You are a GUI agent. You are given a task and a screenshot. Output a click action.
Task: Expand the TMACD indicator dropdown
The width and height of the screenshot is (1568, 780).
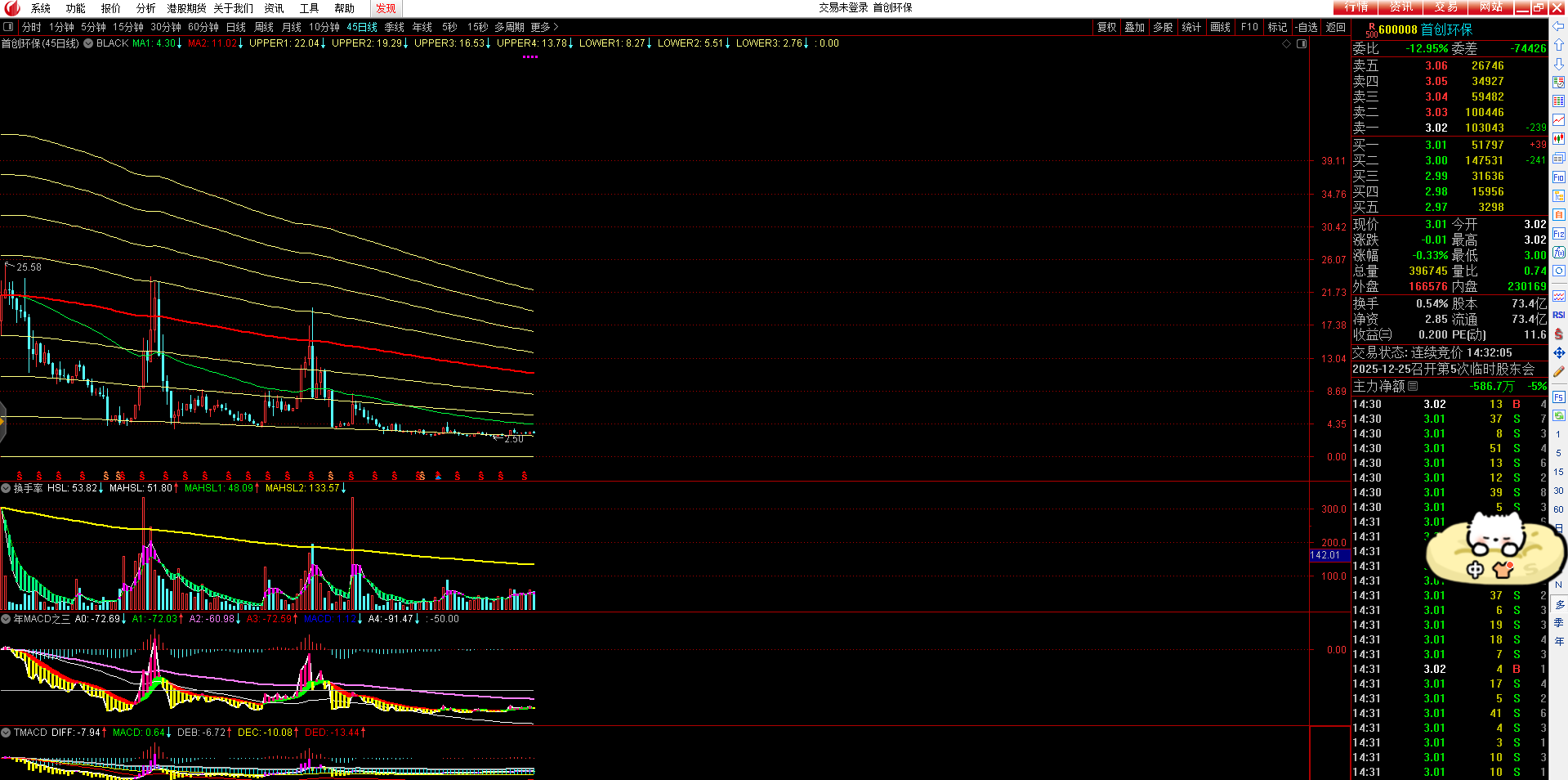click(6, 733)
